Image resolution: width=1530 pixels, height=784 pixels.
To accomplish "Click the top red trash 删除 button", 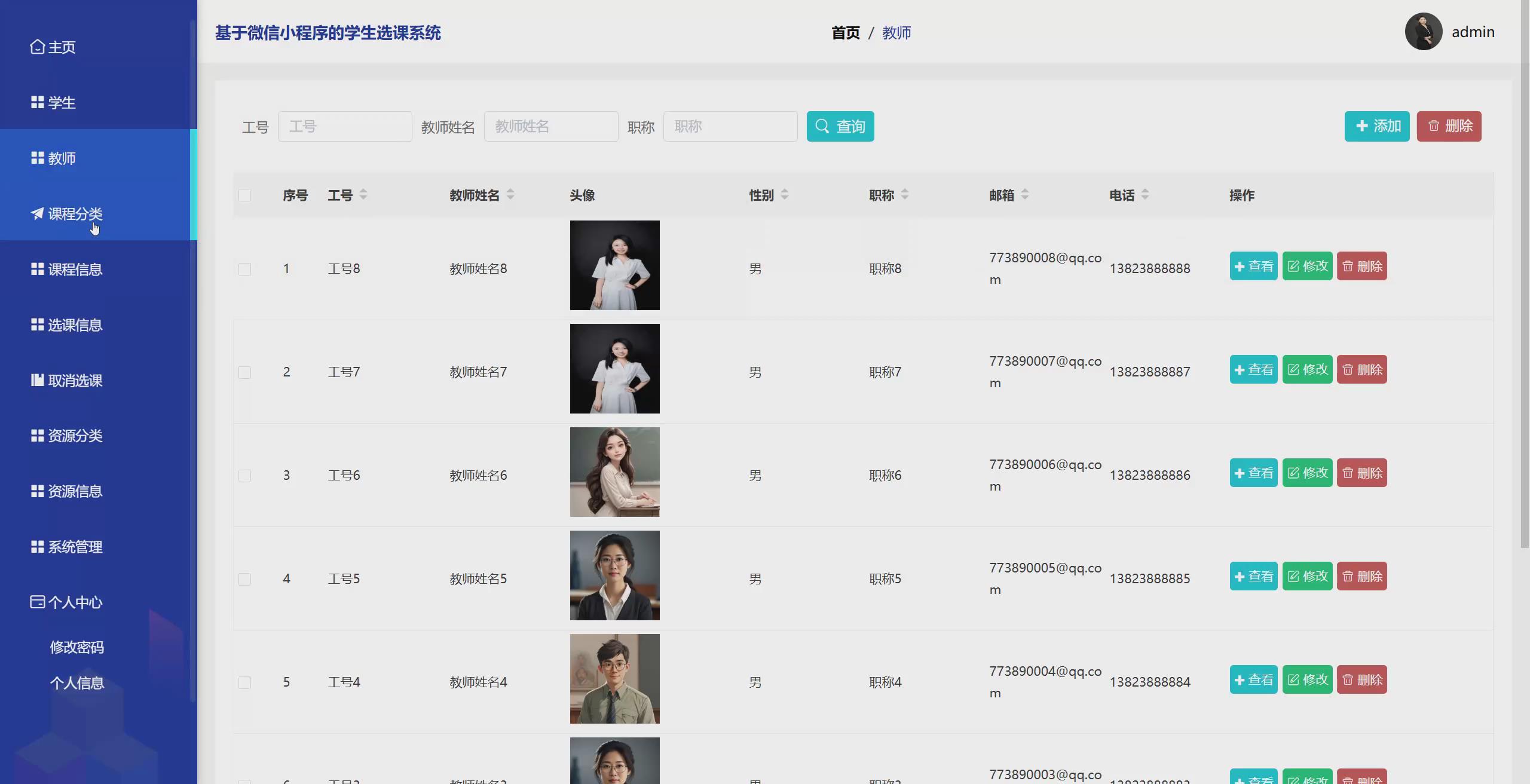I will (1449, 126).
